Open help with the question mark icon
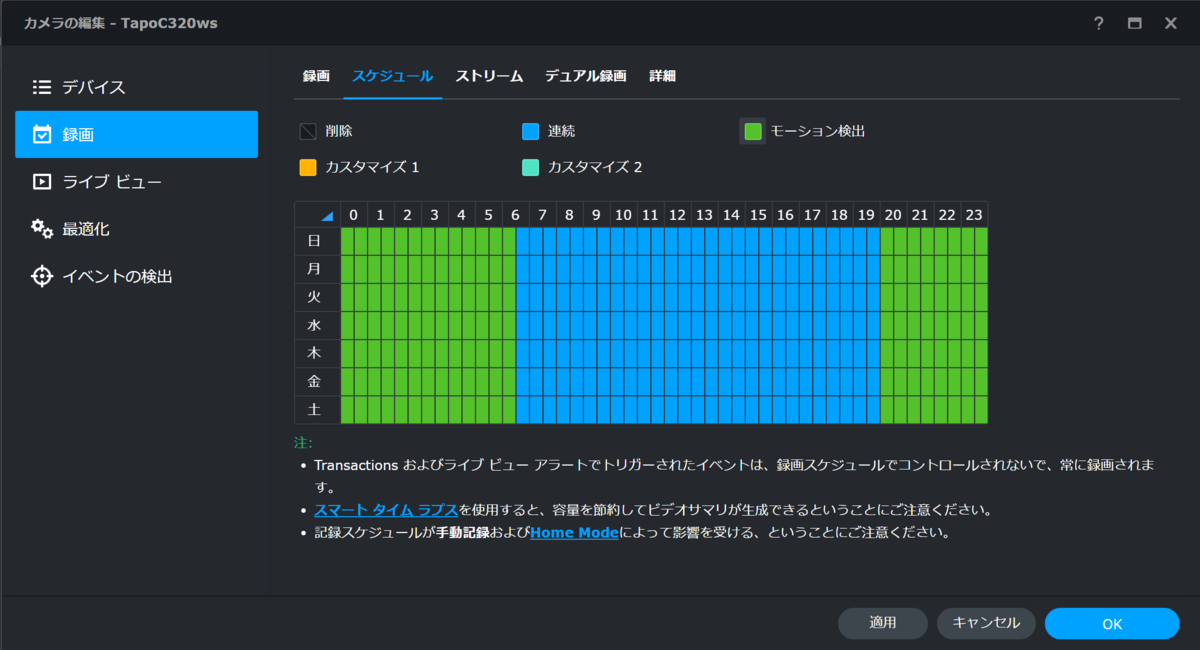This screenshot has width=1200, height=650. pyautogui.click(x=1099, y=23)
